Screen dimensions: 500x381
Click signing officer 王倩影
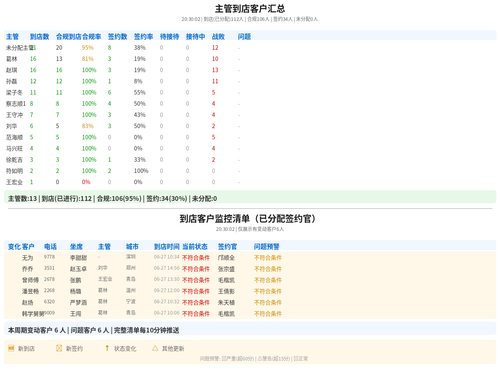coord(226,292)
